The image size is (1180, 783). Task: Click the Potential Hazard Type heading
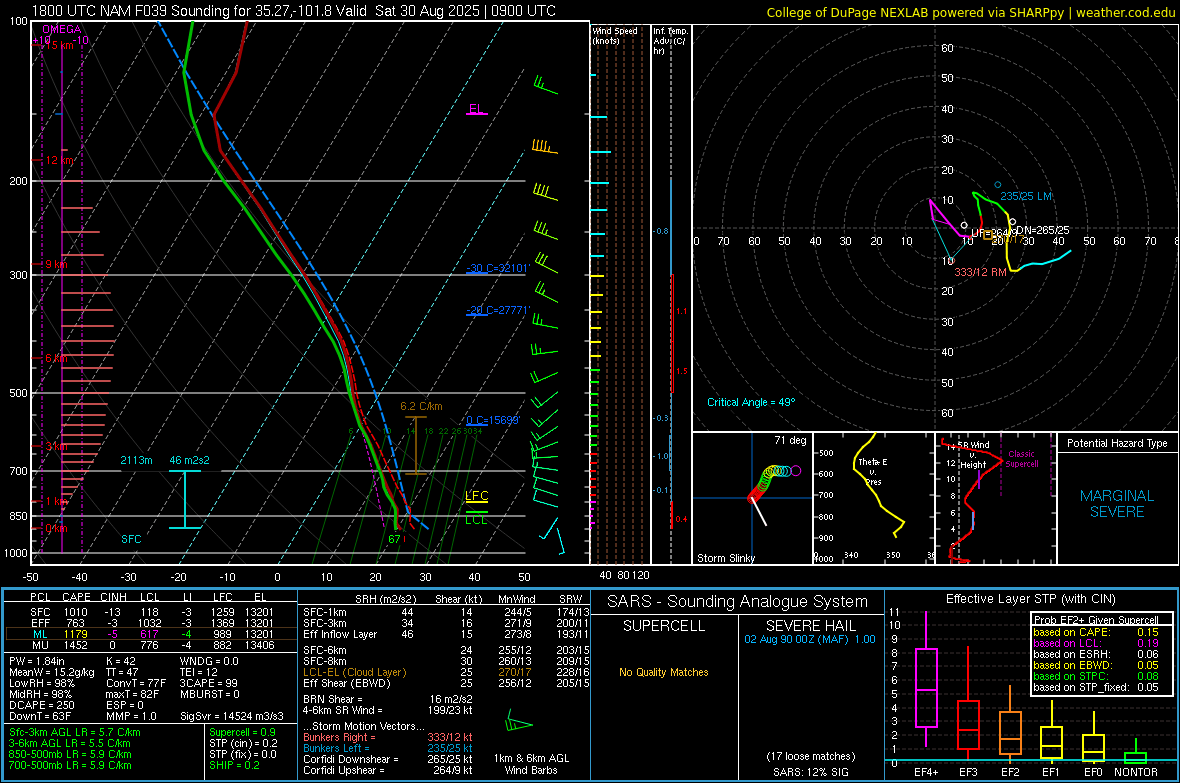(x=1117, y=443)
